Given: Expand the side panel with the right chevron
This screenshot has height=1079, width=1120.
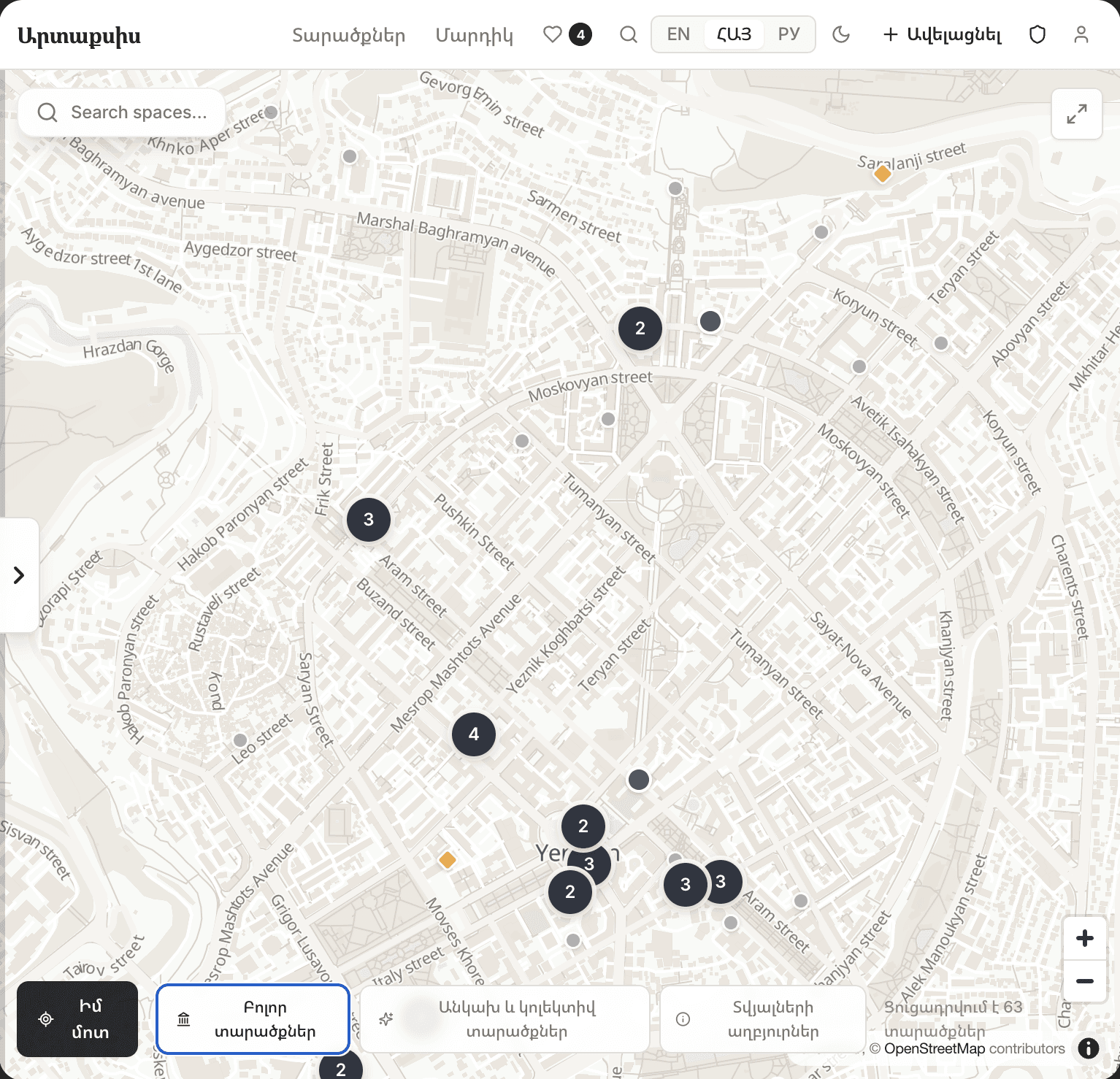Looking at the screenshot, I should pyautogui.click(x=19, y=575).
